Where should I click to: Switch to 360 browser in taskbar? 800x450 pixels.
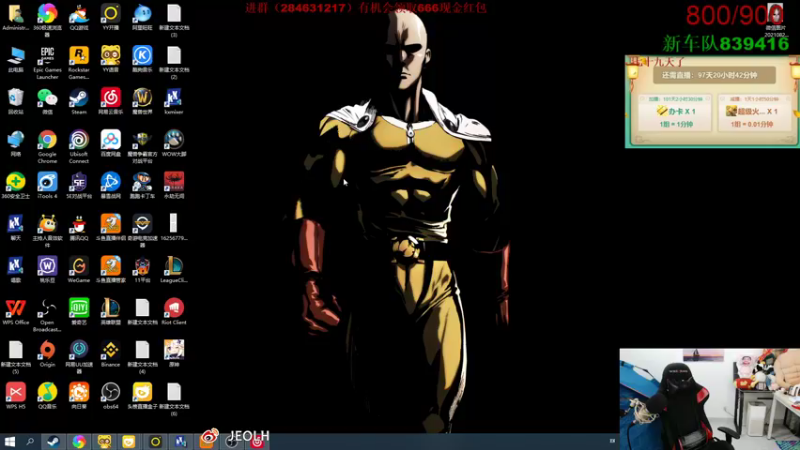pyautogui.click(x=79, y=442)
